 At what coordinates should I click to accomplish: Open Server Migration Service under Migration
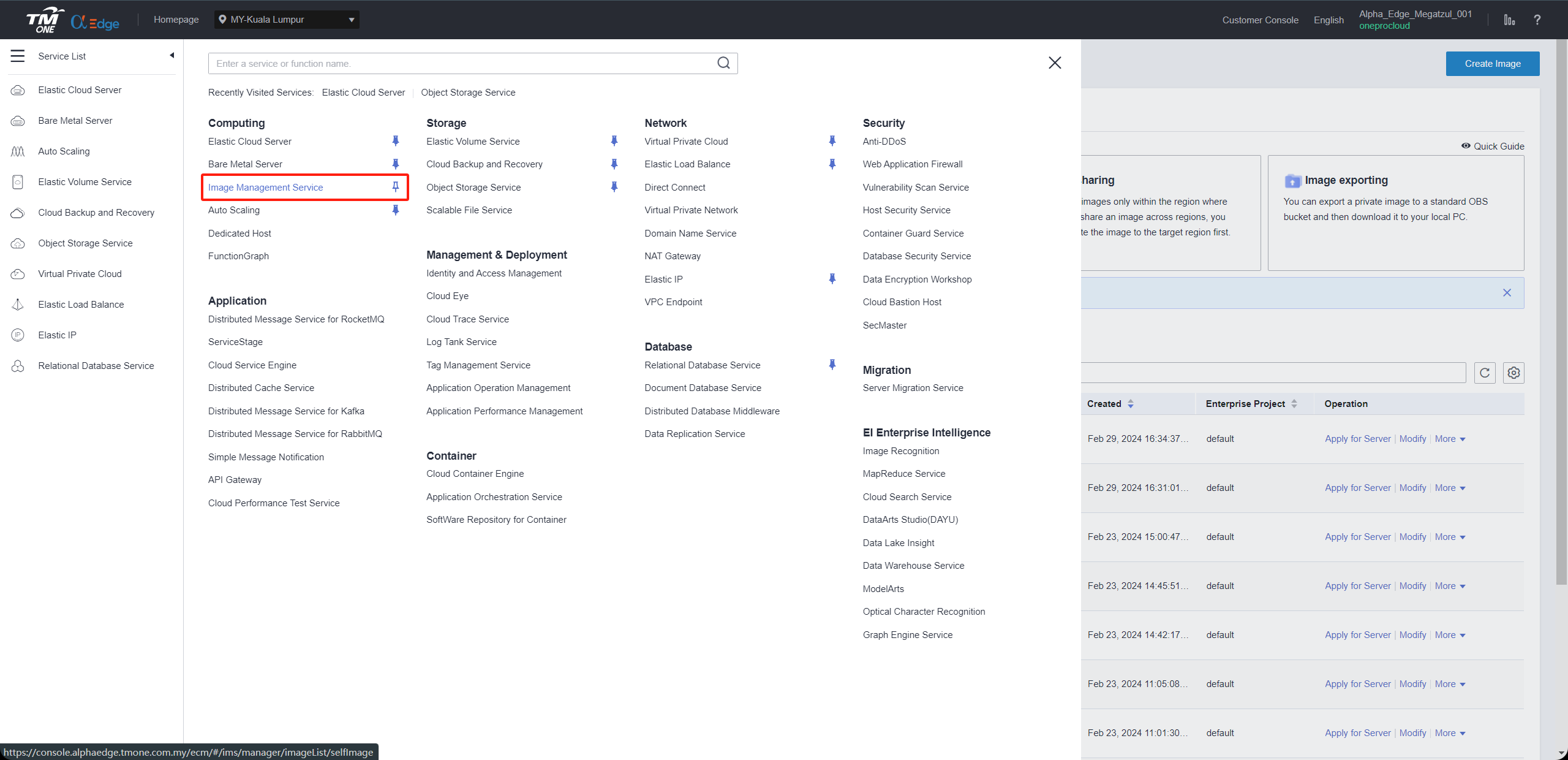tap(913, 387)
